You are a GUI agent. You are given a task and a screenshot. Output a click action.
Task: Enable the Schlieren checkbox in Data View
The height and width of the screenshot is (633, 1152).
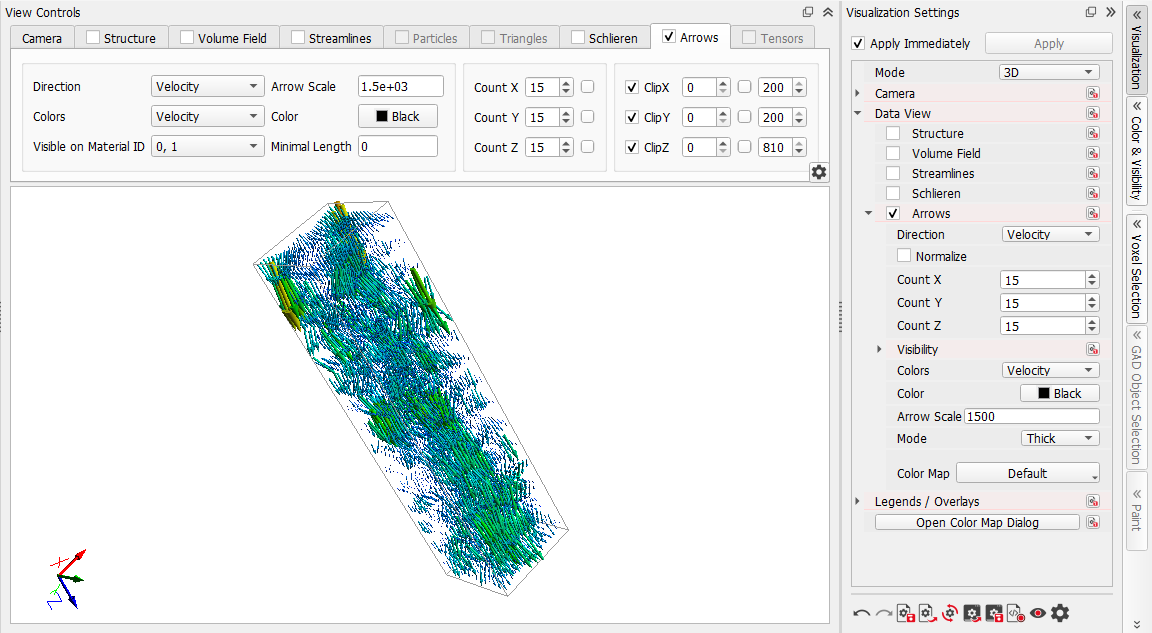(x=893, y=193)
